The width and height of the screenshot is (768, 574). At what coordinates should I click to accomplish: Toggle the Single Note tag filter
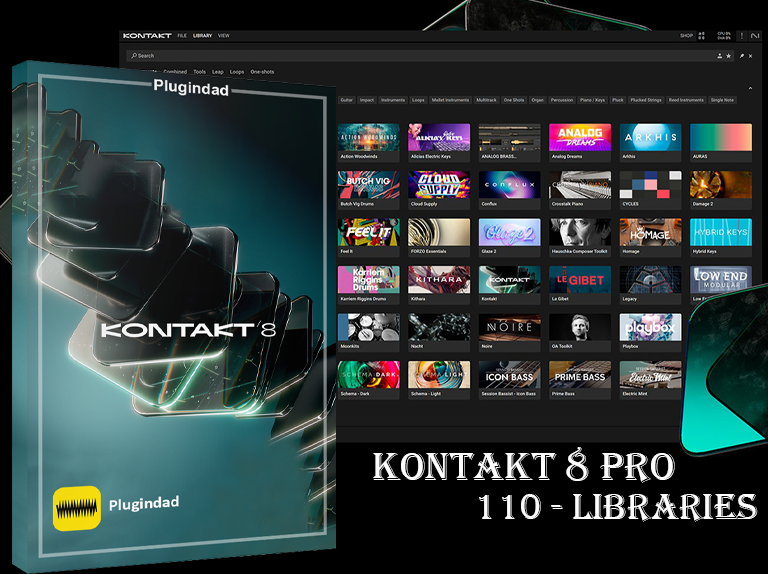(x=722, y=100)
